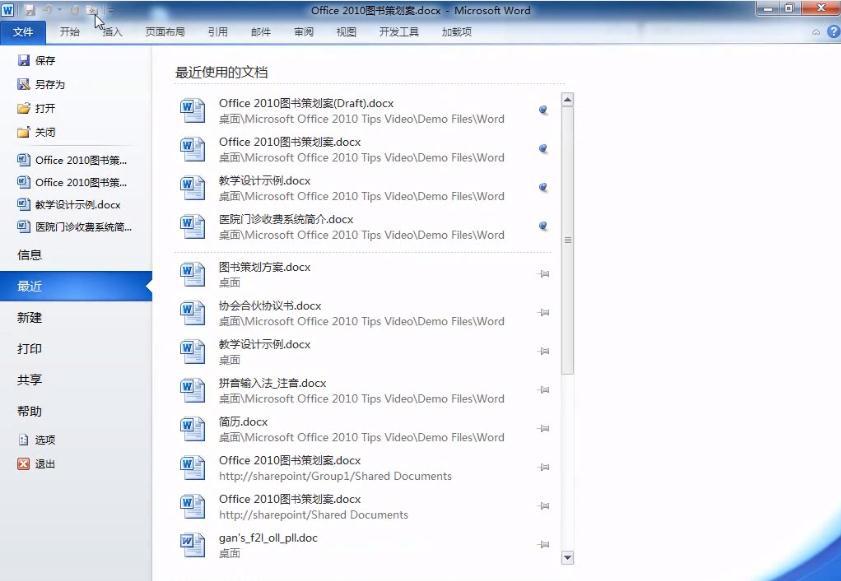The width and height of the screenshot is (841, 581).
Task: Open the 开发工具 (Developer) tab
Action: click(399, 32)
